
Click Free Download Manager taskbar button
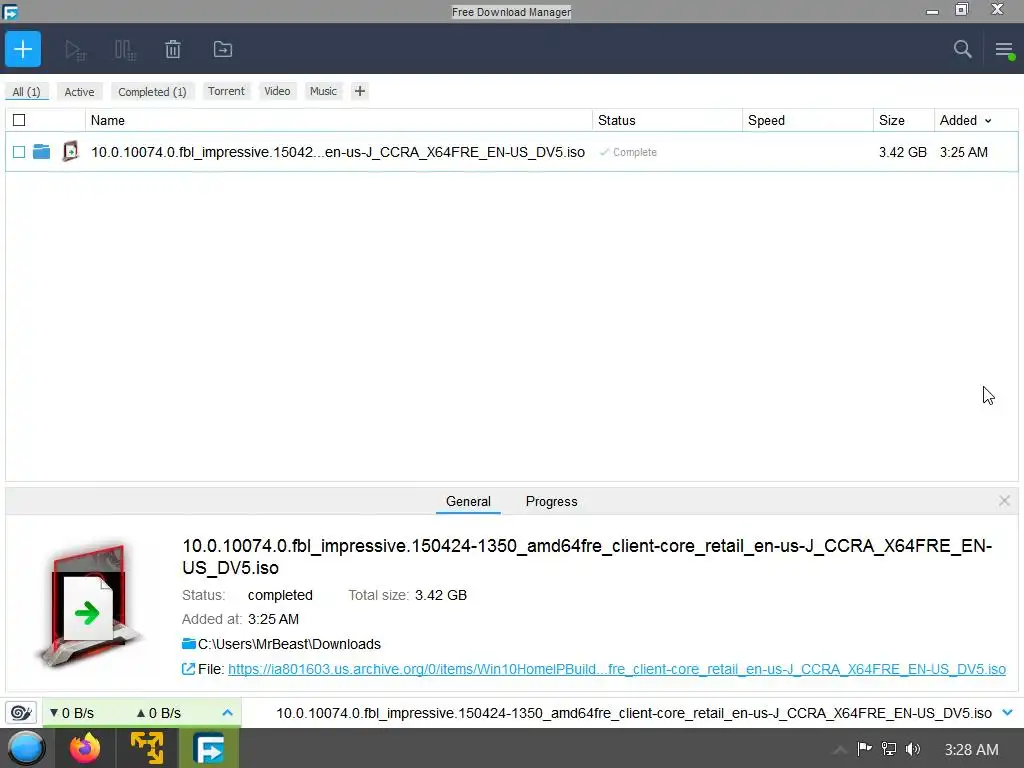pyautogui.click(x=208, y=748)
